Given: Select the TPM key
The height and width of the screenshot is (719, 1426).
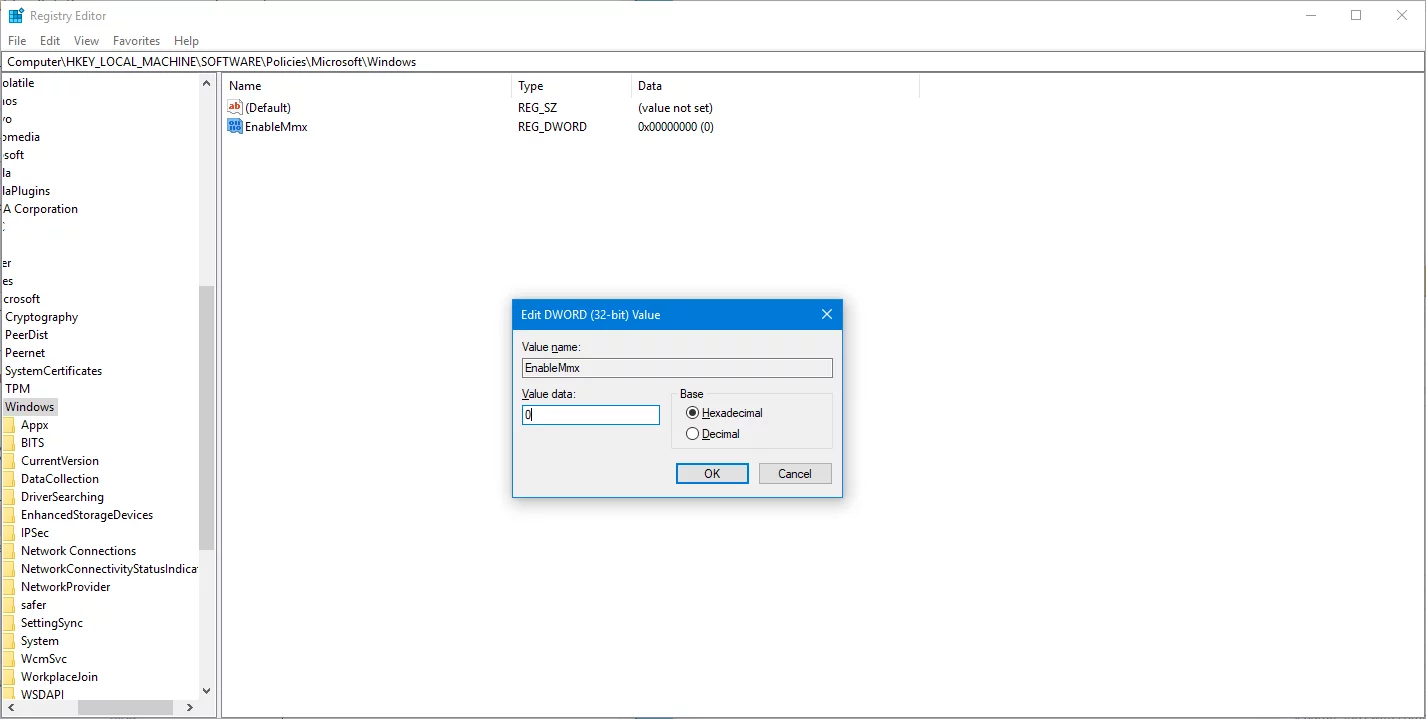Looking at the screenshot, I should tap(17, 389).
